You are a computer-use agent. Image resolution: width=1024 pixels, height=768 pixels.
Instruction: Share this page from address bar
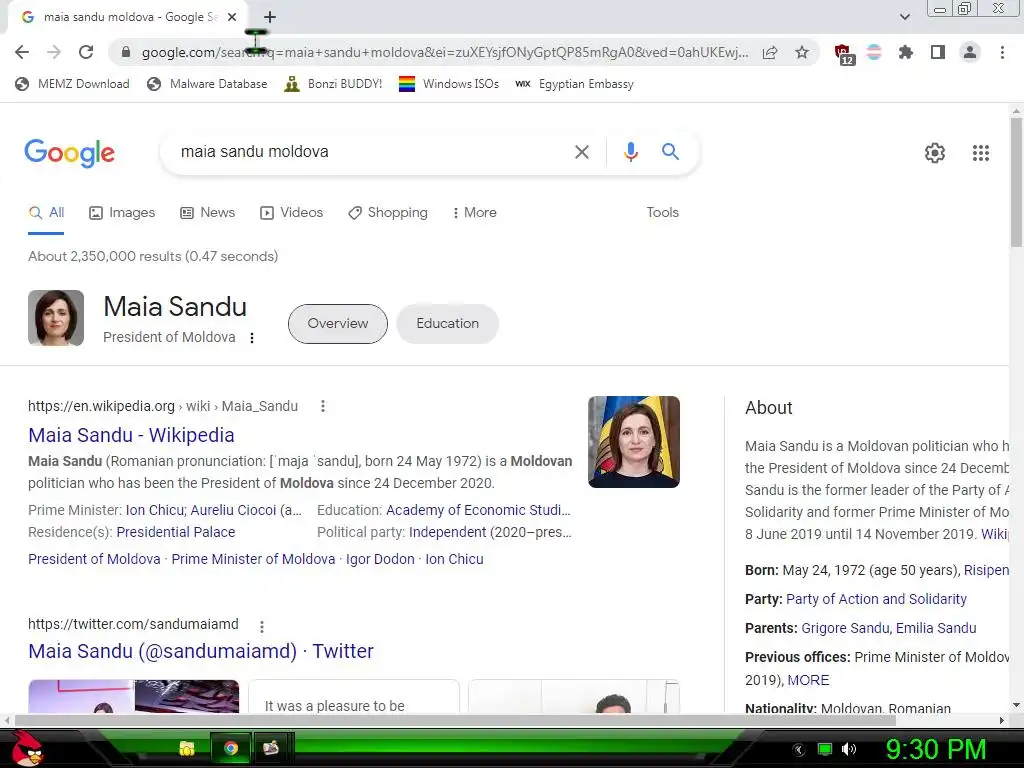(770, 52)
